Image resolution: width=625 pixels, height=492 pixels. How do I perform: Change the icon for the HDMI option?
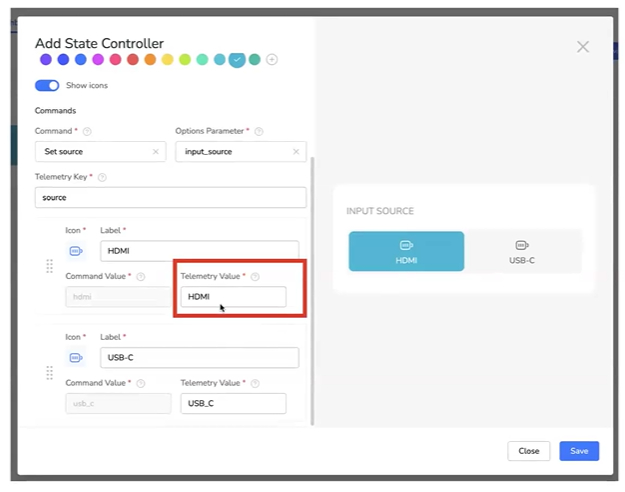pyautogui.click(x=76, y=251)
